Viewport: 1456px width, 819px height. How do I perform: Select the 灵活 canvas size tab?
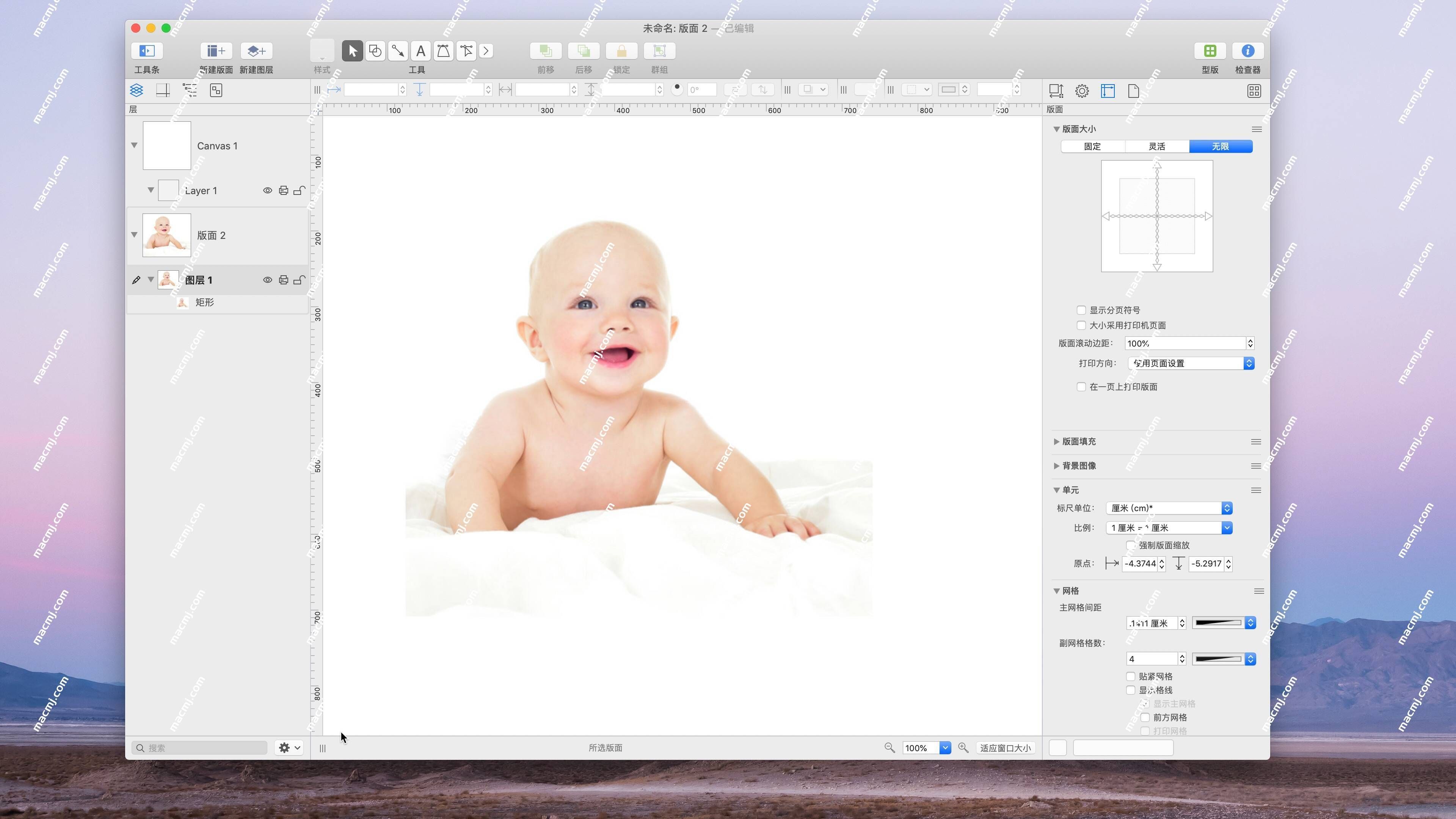coord(1157,146)
